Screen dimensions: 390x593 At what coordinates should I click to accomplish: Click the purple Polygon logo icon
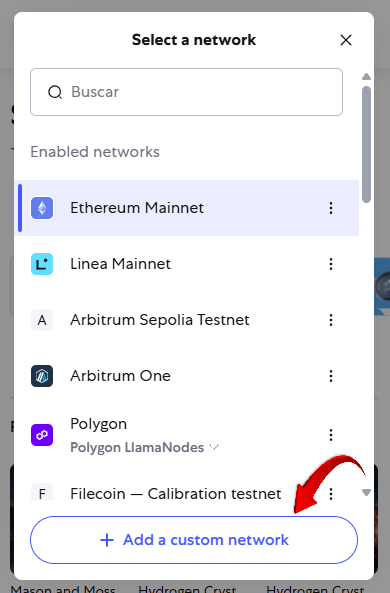pyautogui.click(x=42, y=435)
